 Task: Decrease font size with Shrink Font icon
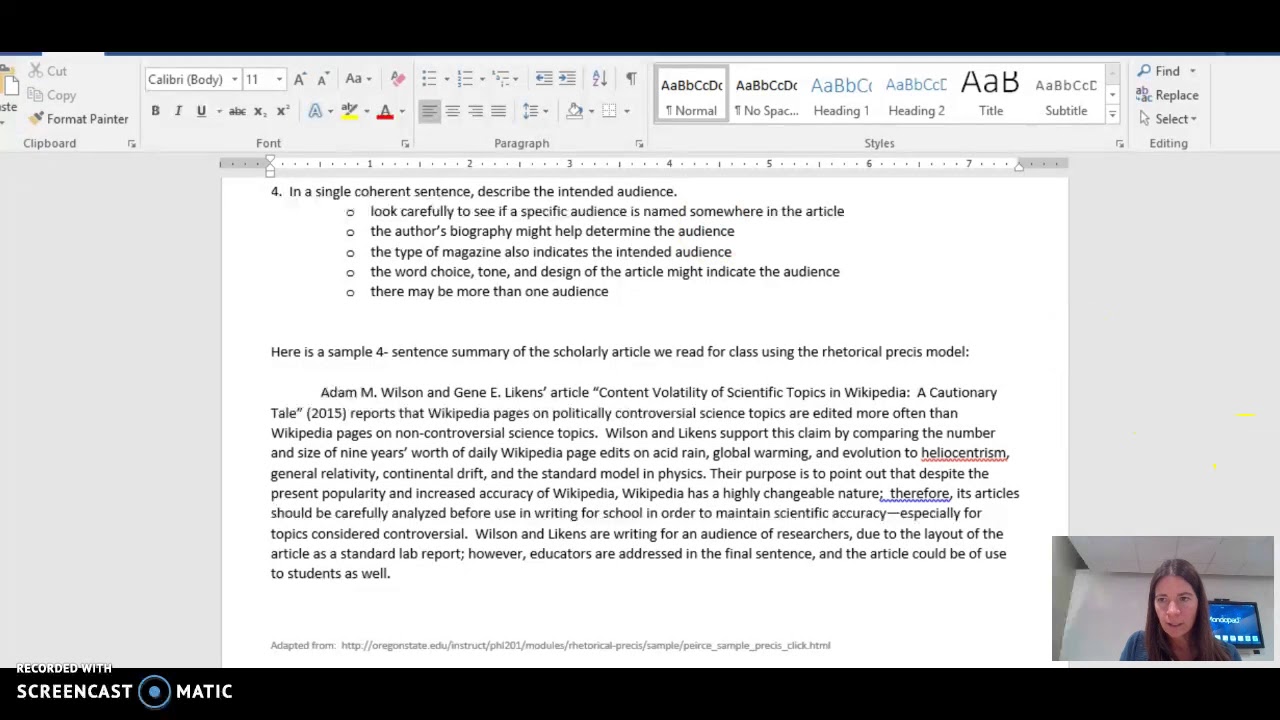[323, 79]
